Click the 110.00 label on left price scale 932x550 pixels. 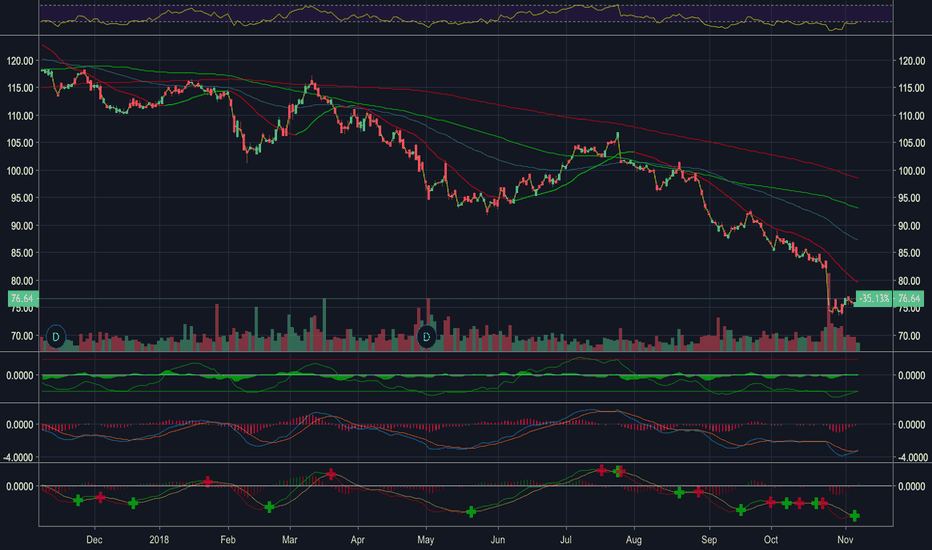(x=20, y=116)
